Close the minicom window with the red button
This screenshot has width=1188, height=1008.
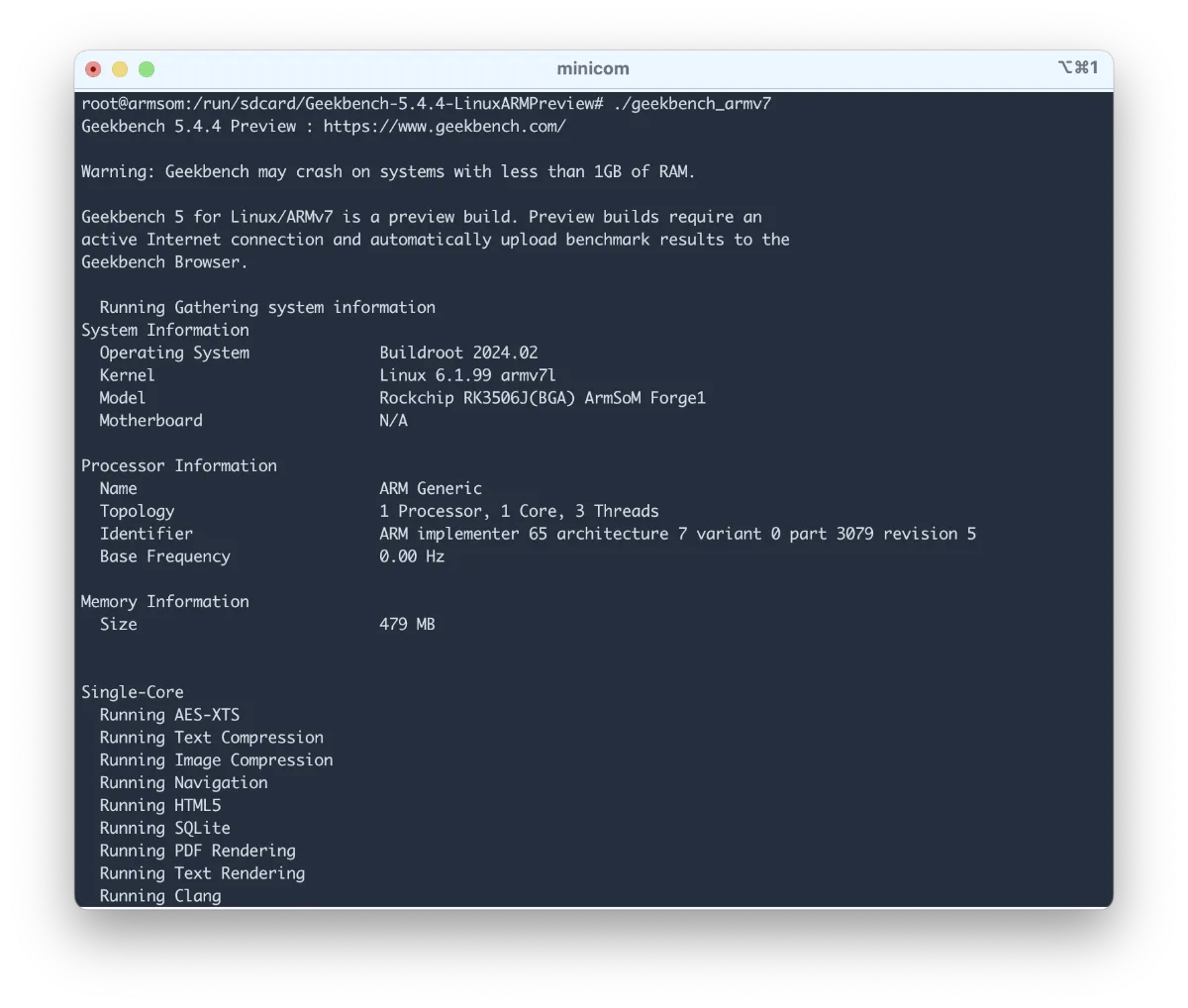[93, 69]
